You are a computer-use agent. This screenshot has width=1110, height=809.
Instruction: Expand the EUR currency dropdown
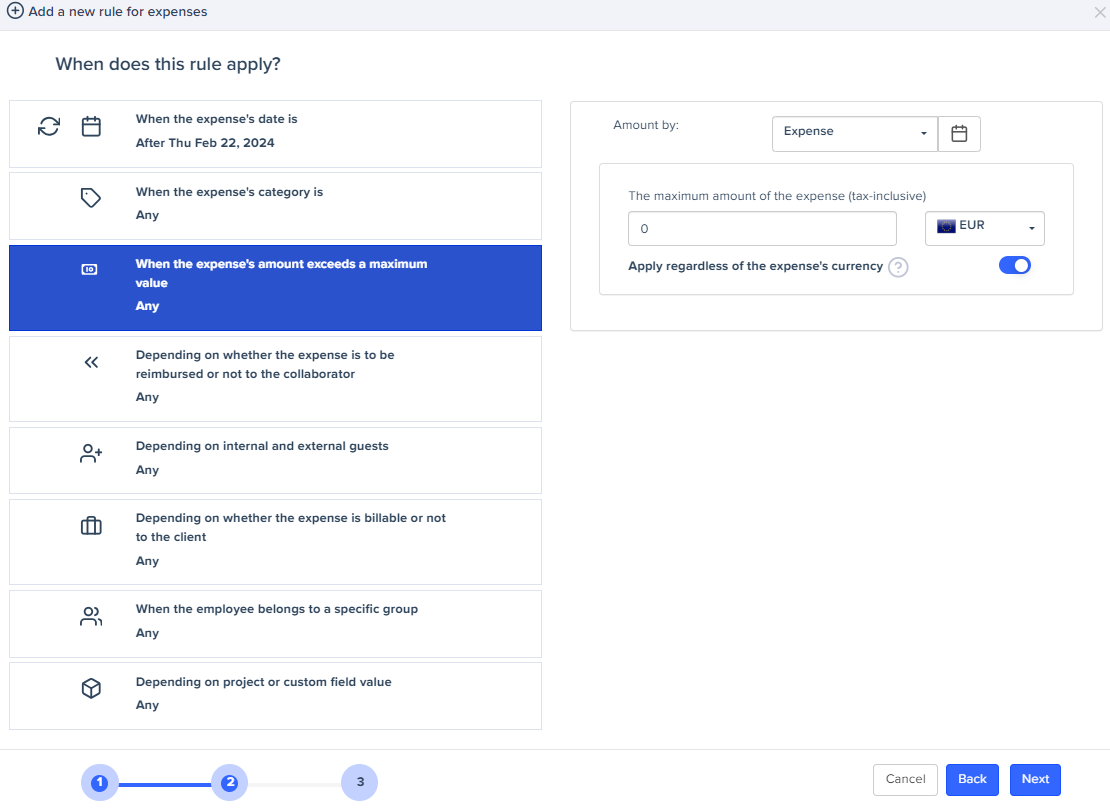[x=984, y=228]
